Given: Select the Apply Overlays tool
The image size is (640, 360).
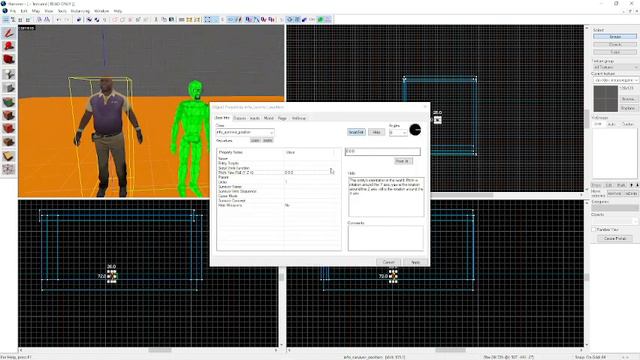Looking at the screenshot, I should [9, 142].
